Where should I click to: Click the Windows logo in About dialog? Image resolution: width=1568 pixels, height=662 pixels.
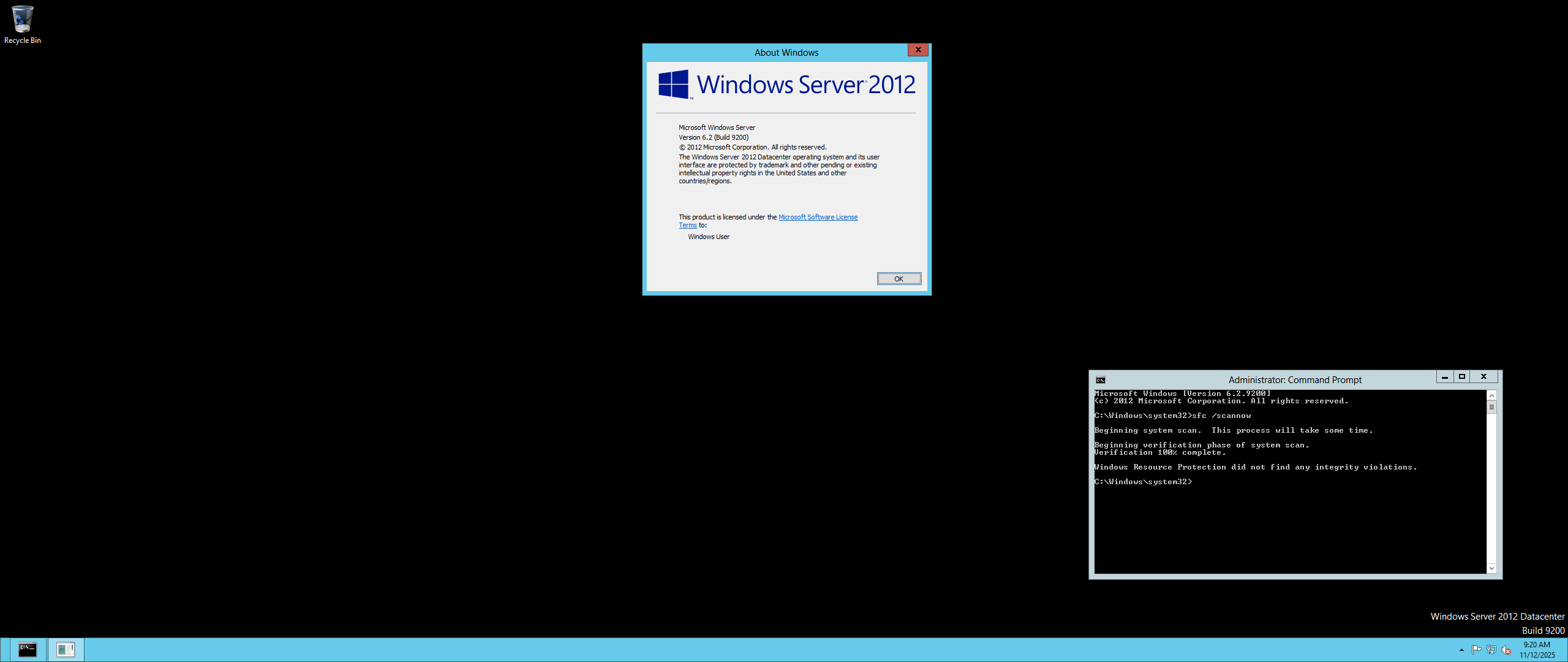click(x=673, y=85)
